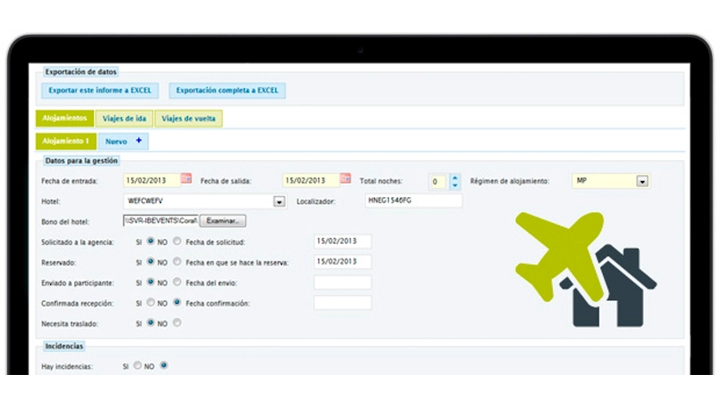Click Exportación completa a EXCEL button
This screenshot has width=720, height=405.
tap(227, 90)
